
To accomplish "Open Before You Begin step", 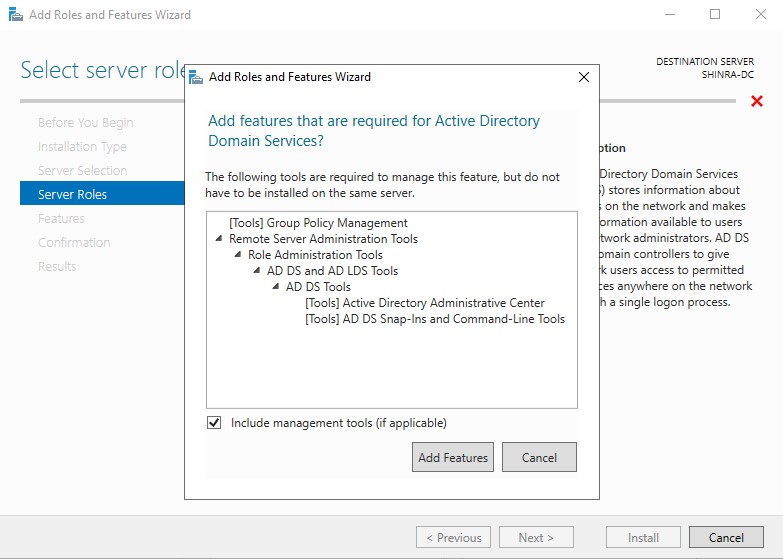I will point(85,122).
